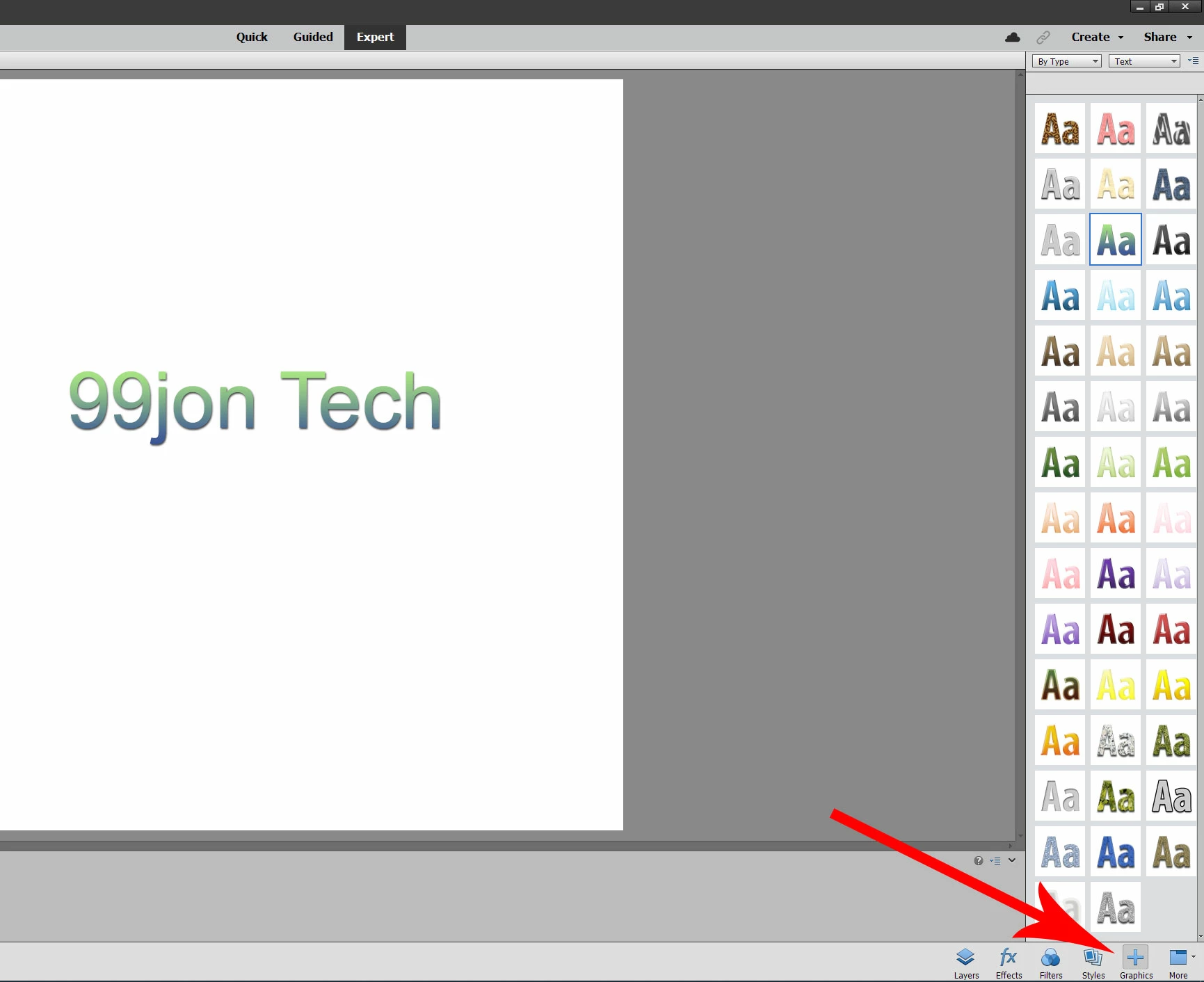Open the Create dropdown menu
1204x982 pixels.
pos(1098,38)
